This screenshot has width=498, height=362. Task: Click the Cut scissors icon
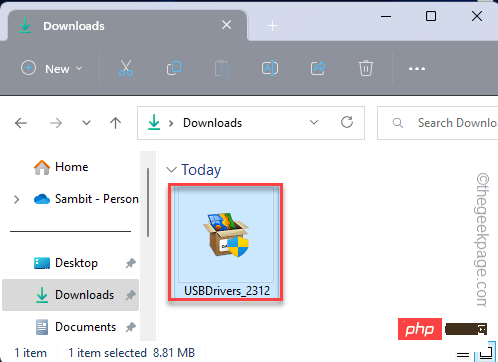click(x=126, y=68)
